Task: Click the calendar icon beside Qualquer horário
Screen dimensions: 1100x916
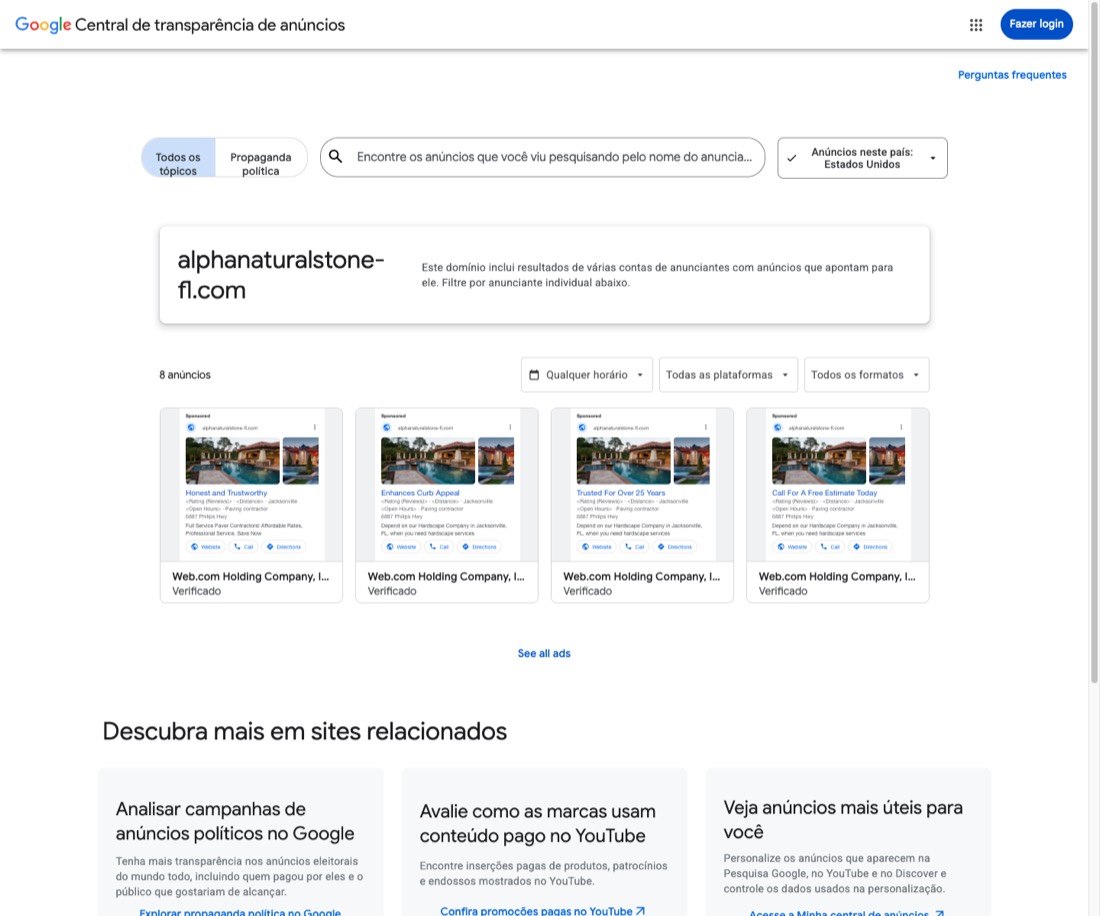Action: [x=534, y=375]
